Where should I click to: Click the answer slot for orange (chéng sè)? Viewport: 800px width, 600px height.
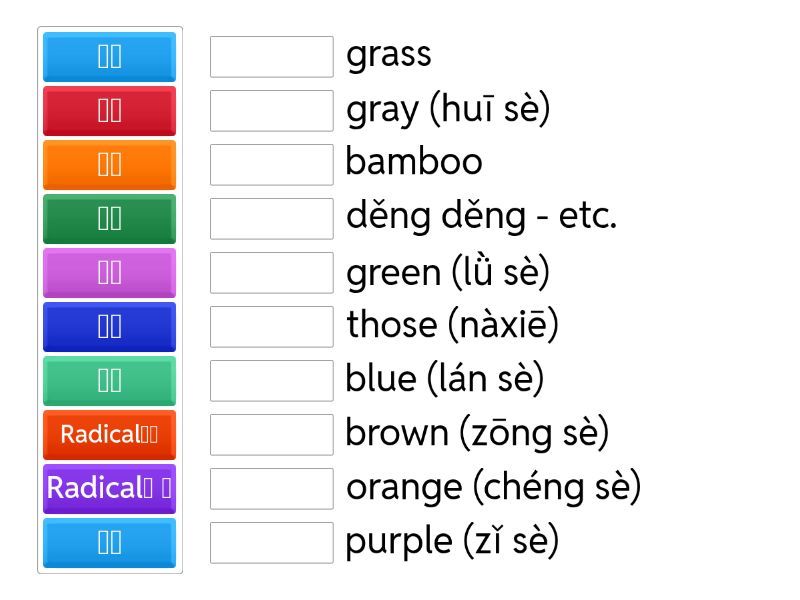(271, 488)
